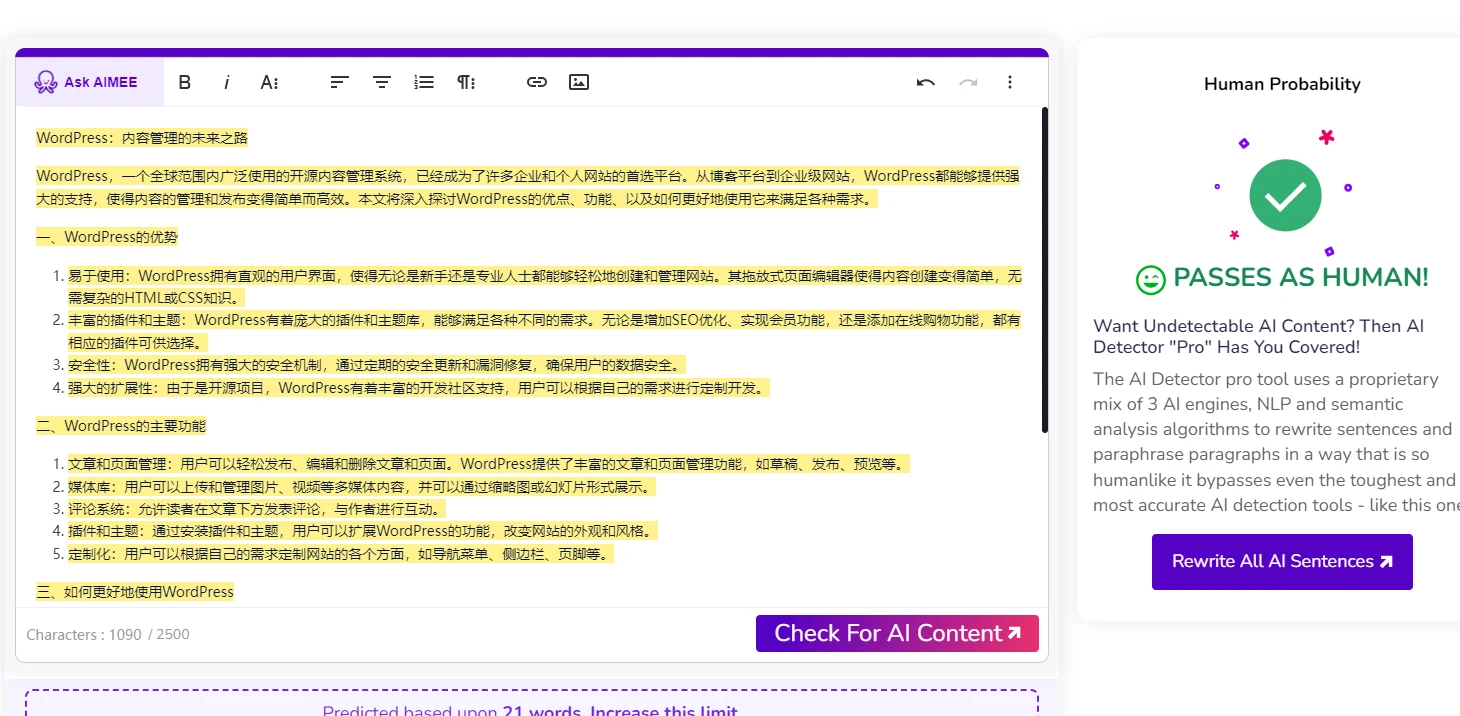Click the PASSES AS HUMAN! result text
The width and height of the screenshot is (1460, 716).
[1301, 277]
